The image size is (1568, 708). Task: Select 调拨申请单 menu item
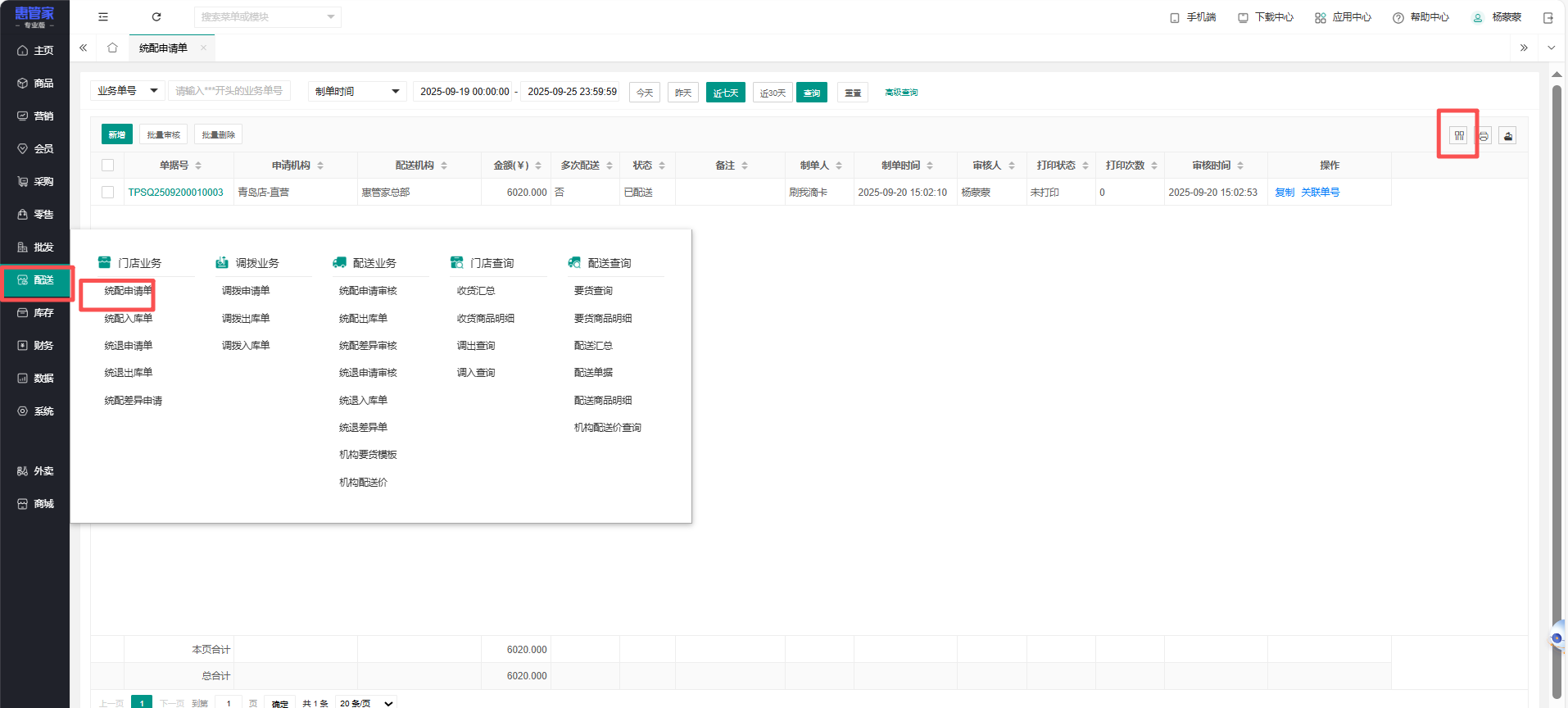[x=246, y=291]
